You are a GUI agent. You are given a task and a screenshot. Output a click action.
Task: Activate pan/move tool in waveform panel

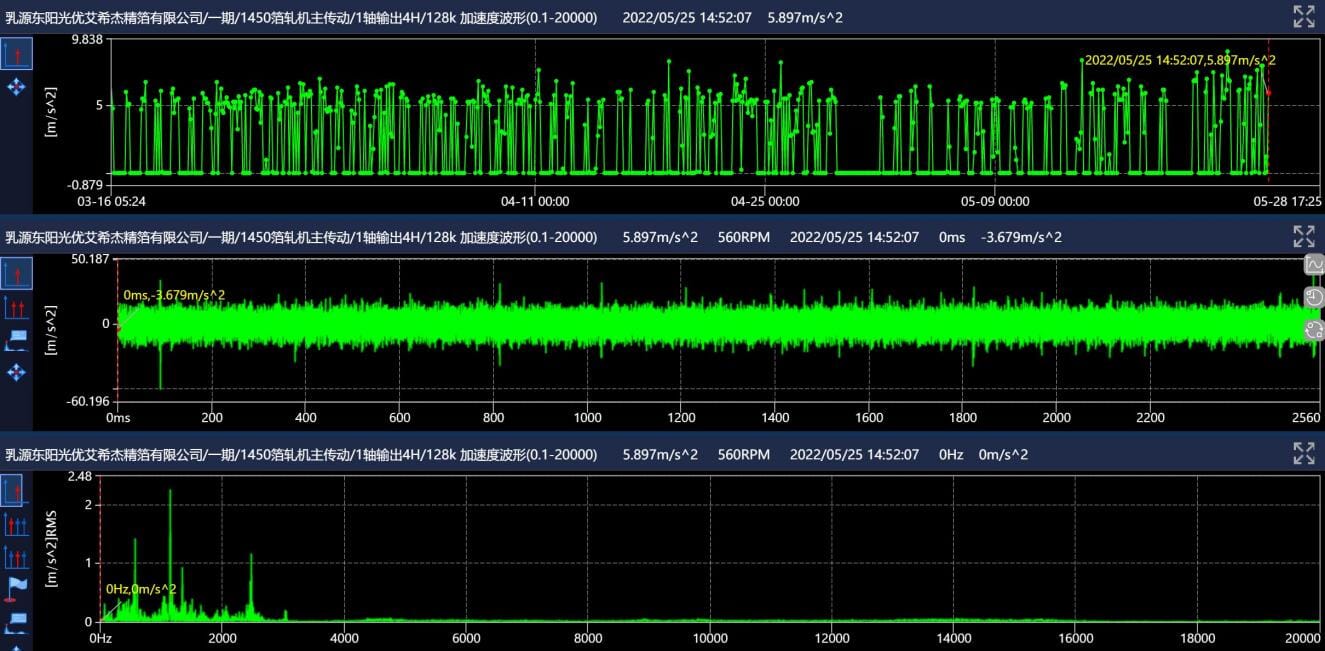pos(16,373)
